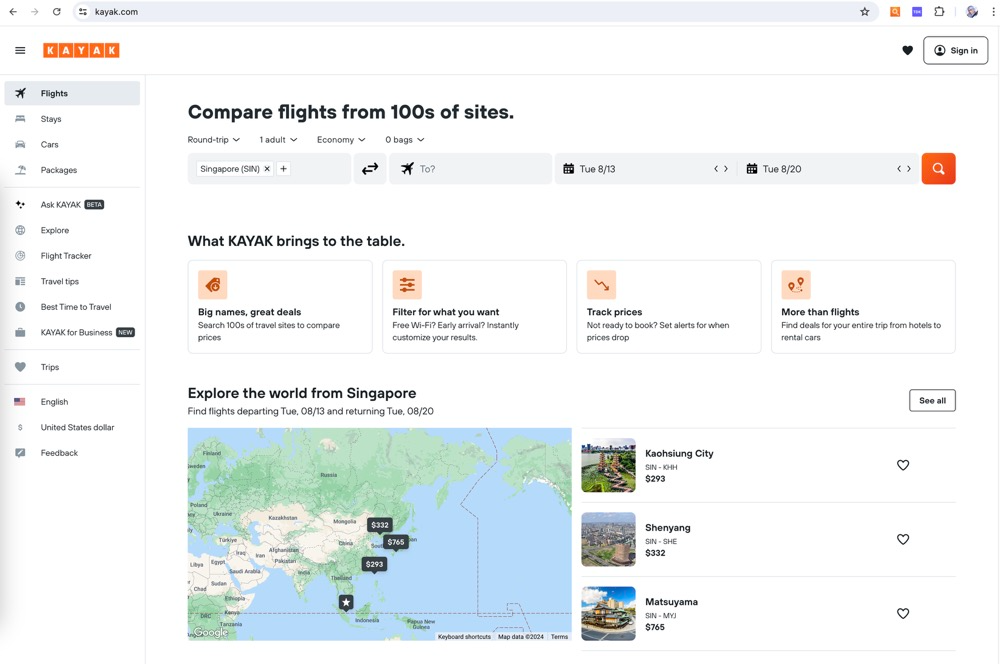
Task: Expand the Round-trip dropdown
Action: point(213,140)
